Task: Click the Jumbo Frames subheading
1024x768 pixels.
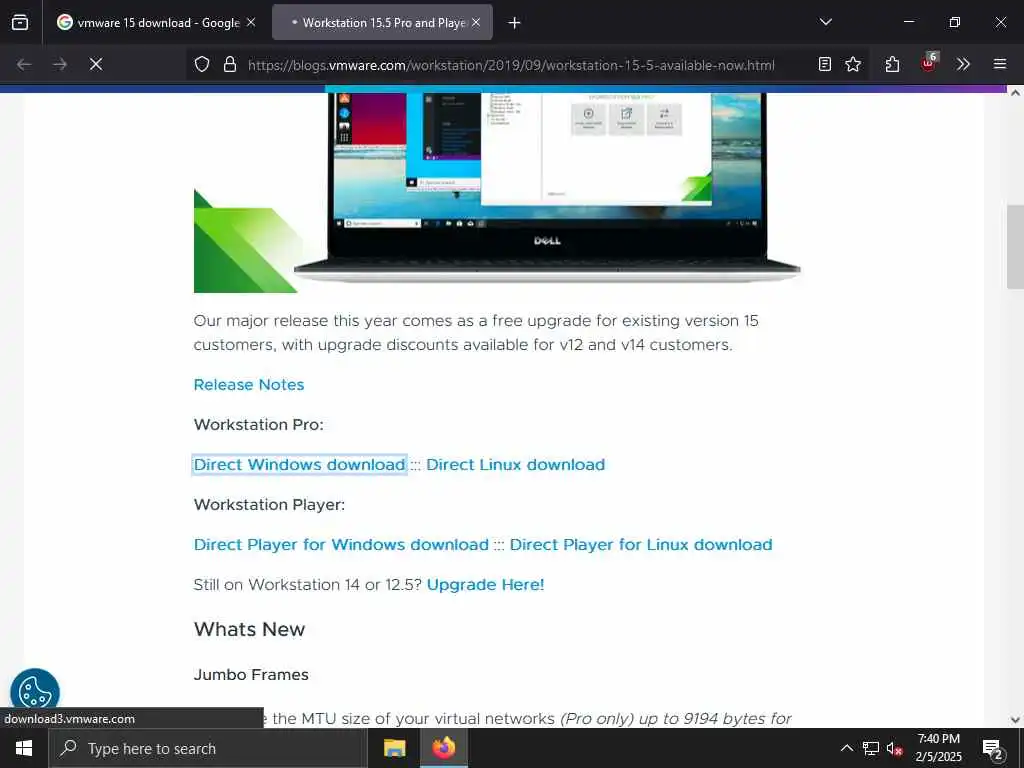Action: pos(251,675)
